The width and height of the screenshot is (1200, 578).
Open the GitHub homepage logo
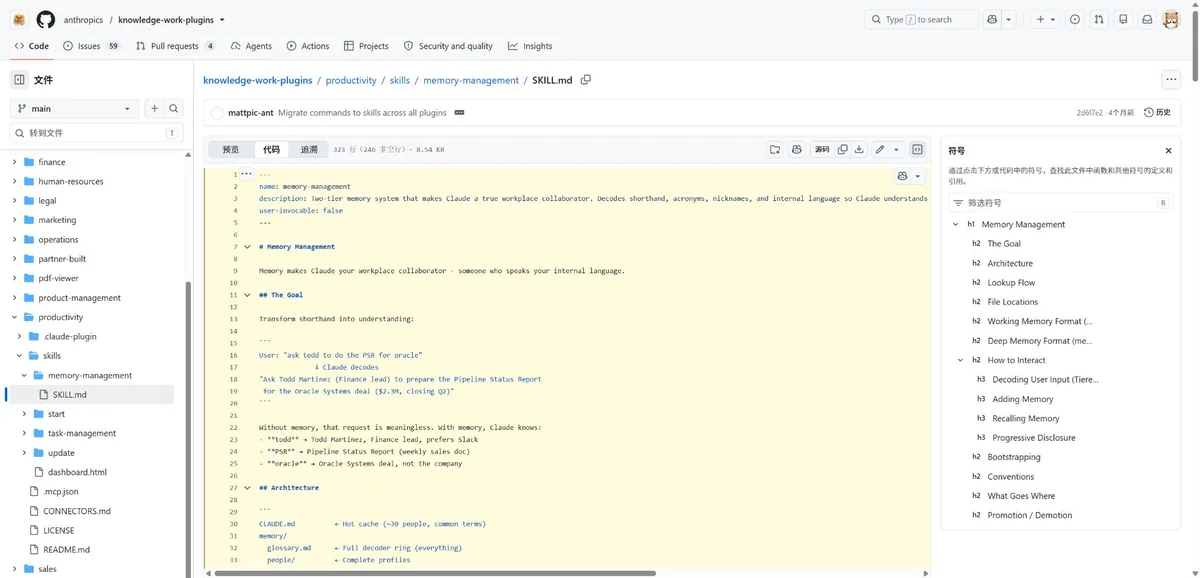(x=45, y=19)
